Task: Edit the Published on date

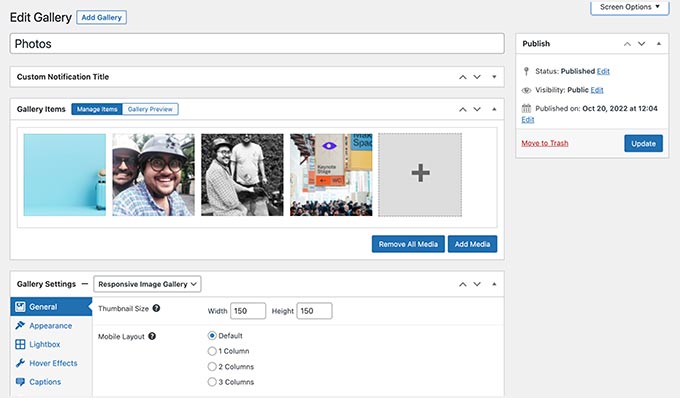Action: (x=528, y=120)
